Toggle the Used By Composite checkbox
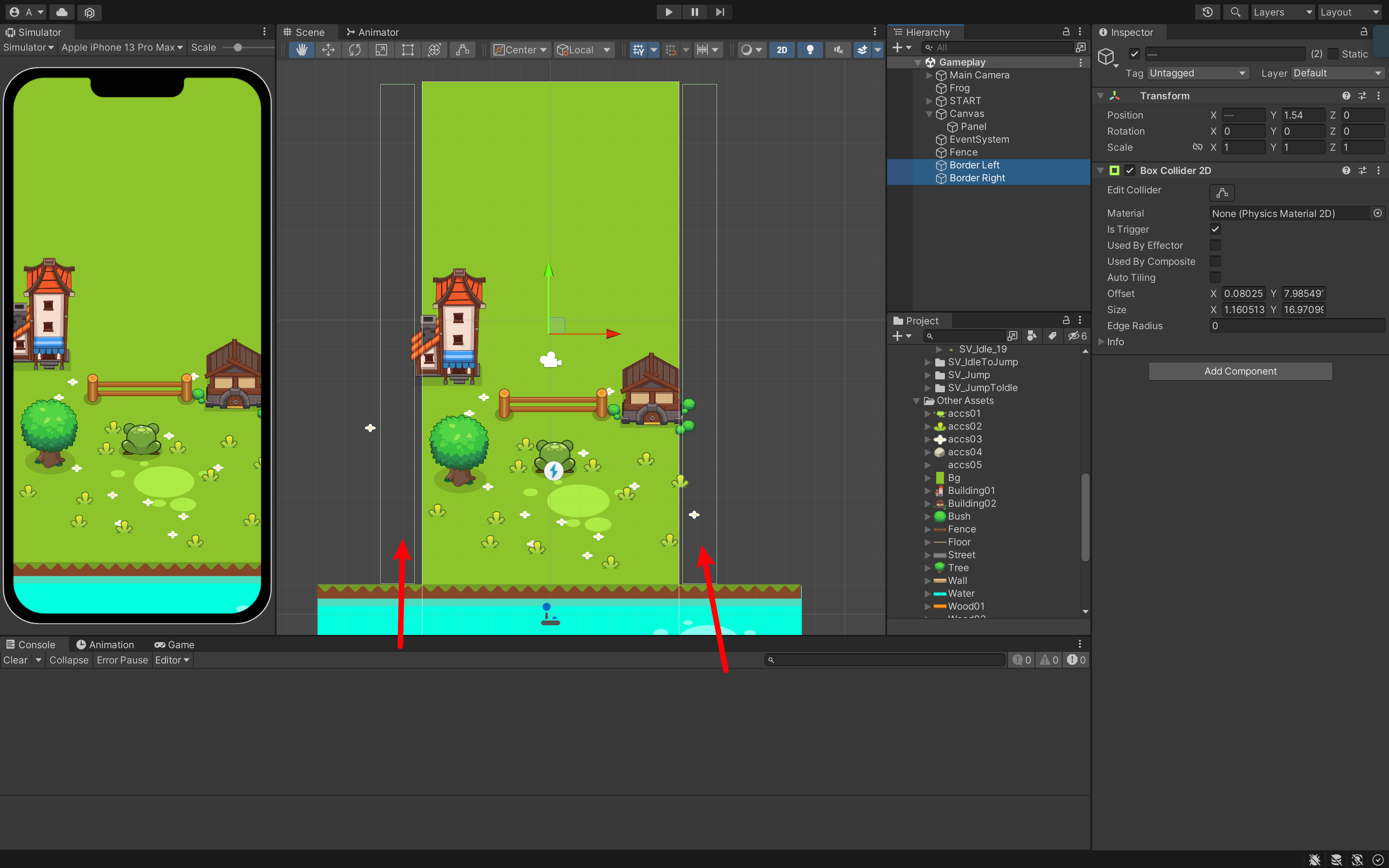The image size is (1389, 868). tap(1215, 261)
